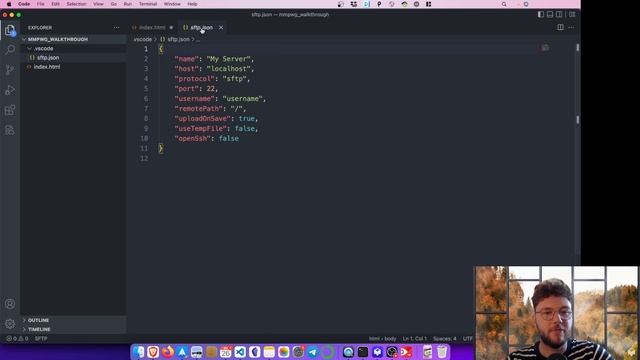640x360 pixels.
Task: Open editor more actions ellipsis
Action: coord(571,27)
